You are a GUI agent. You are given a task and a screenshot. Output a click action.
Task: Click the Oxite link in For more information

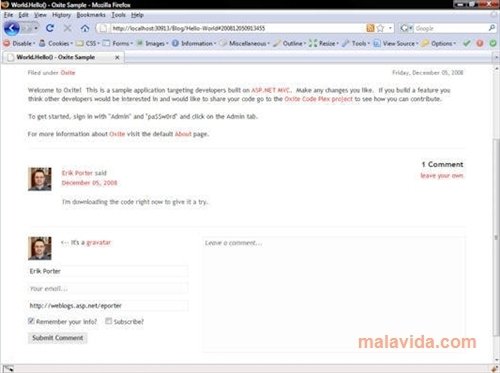click(x=117, y=134)
